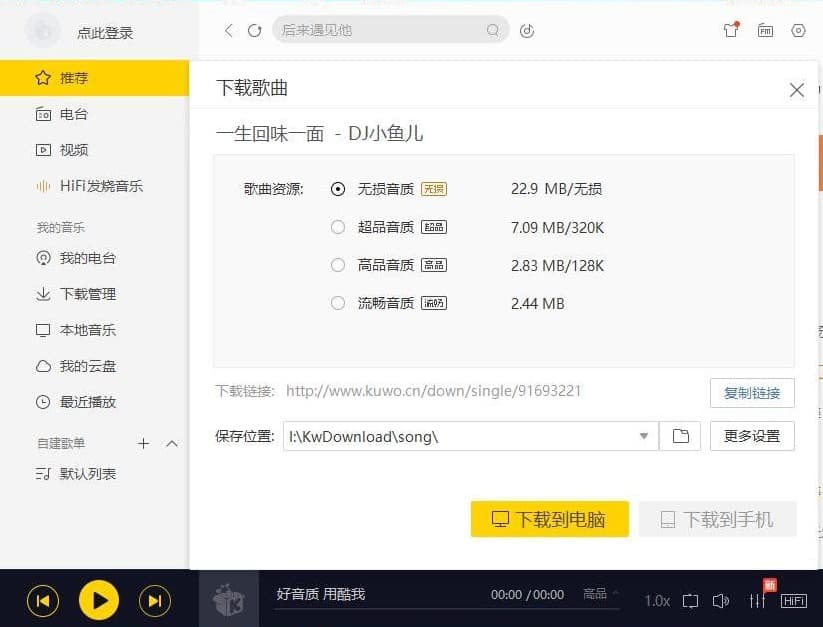Open 我的电台 in the sidebar

click(94, 258)
